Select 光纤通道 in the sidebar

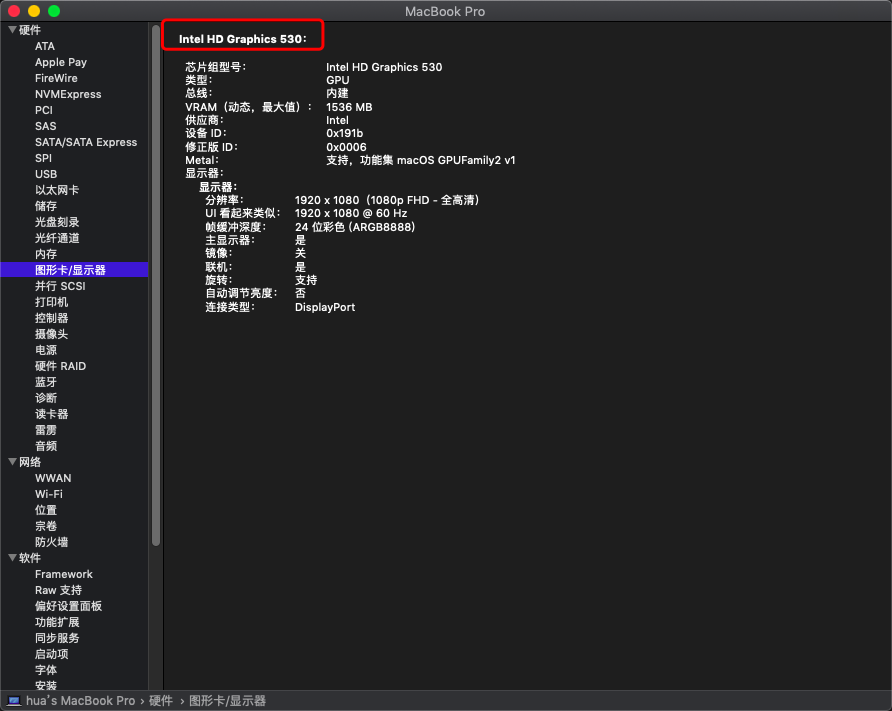point(57,238)
